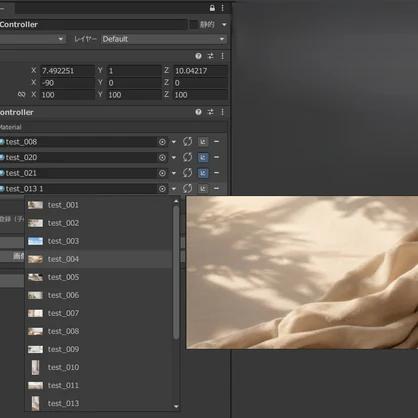Click refresh icon in test_013 1 row
This screenshot has width=418, height=418.
coord(187,189)
